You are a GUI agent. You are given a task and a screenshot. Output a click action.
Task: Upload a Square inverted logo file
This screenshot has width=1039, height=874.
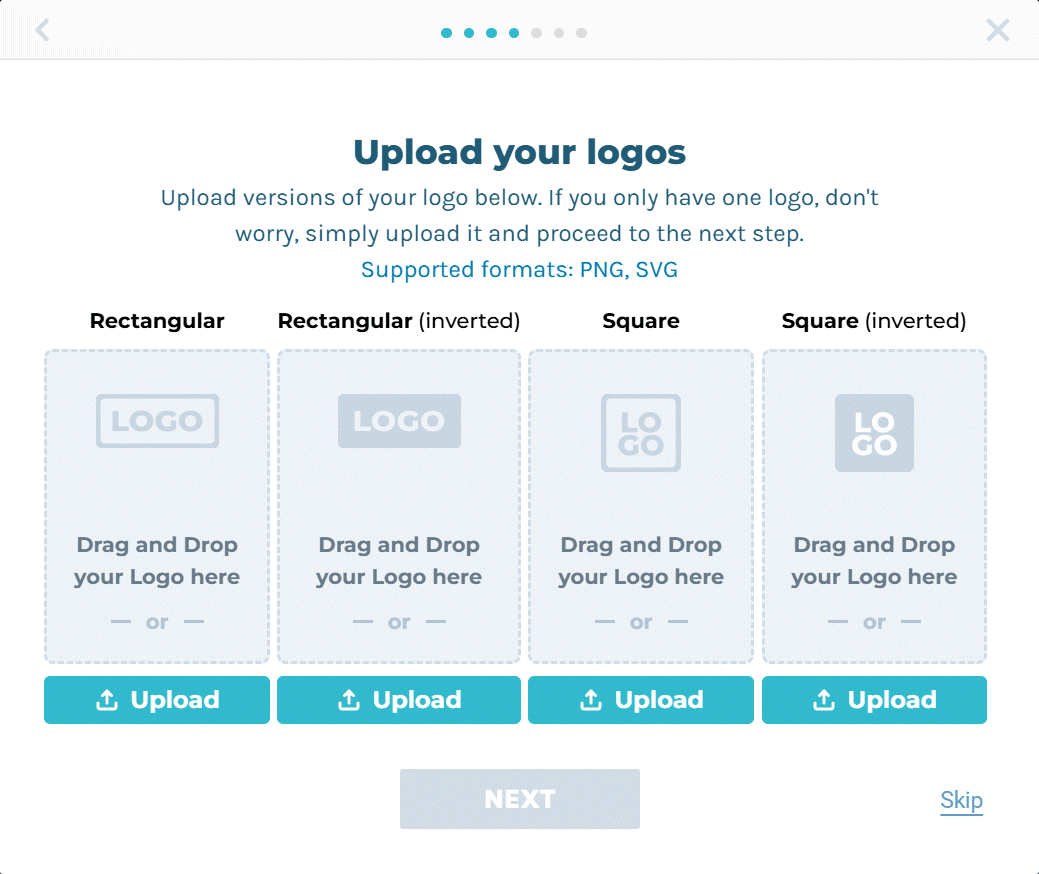tap(874, 700)
